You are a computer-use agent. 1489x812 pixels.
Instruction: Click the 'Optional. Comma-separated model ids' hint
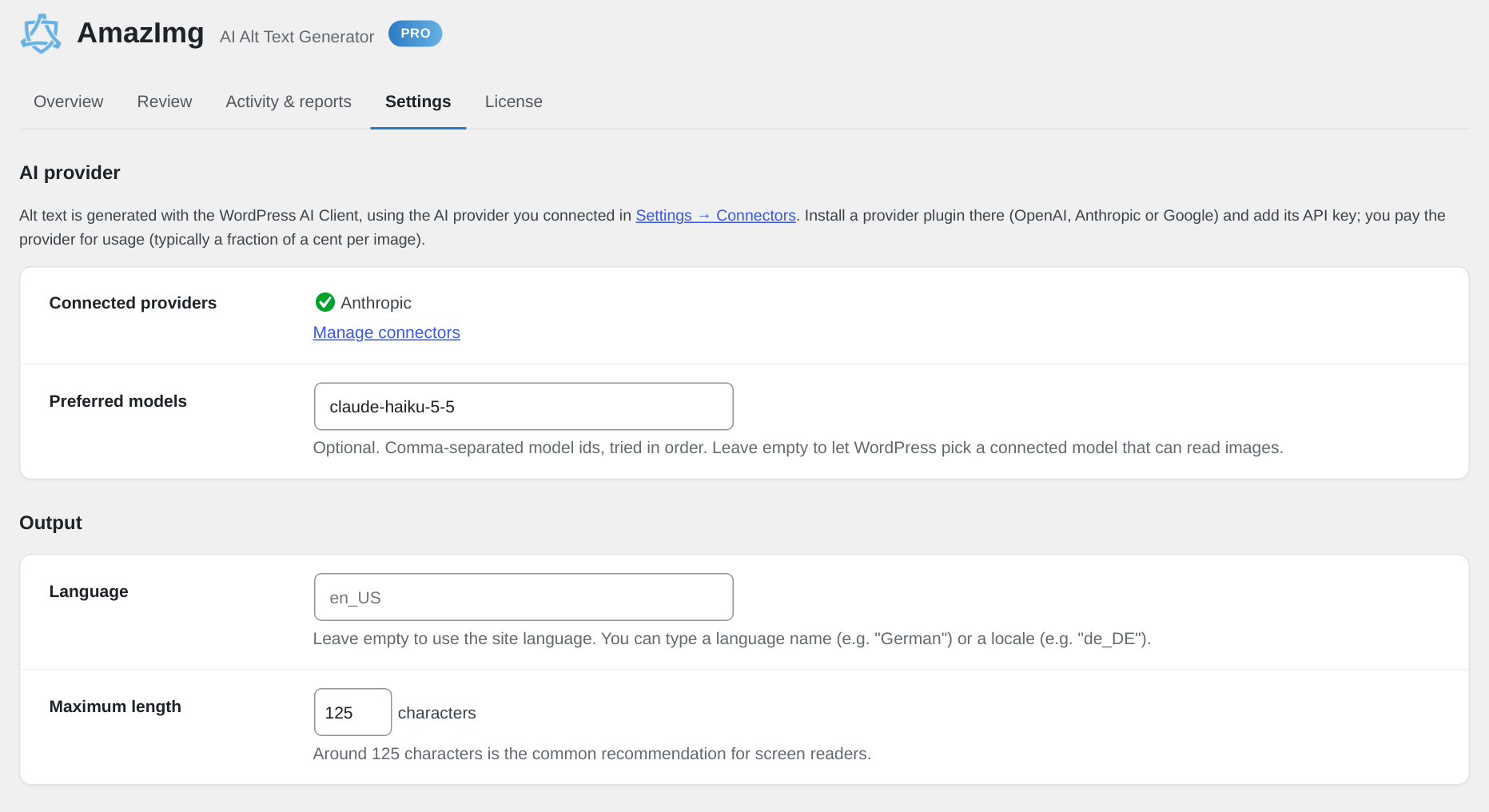coord(798,448)
